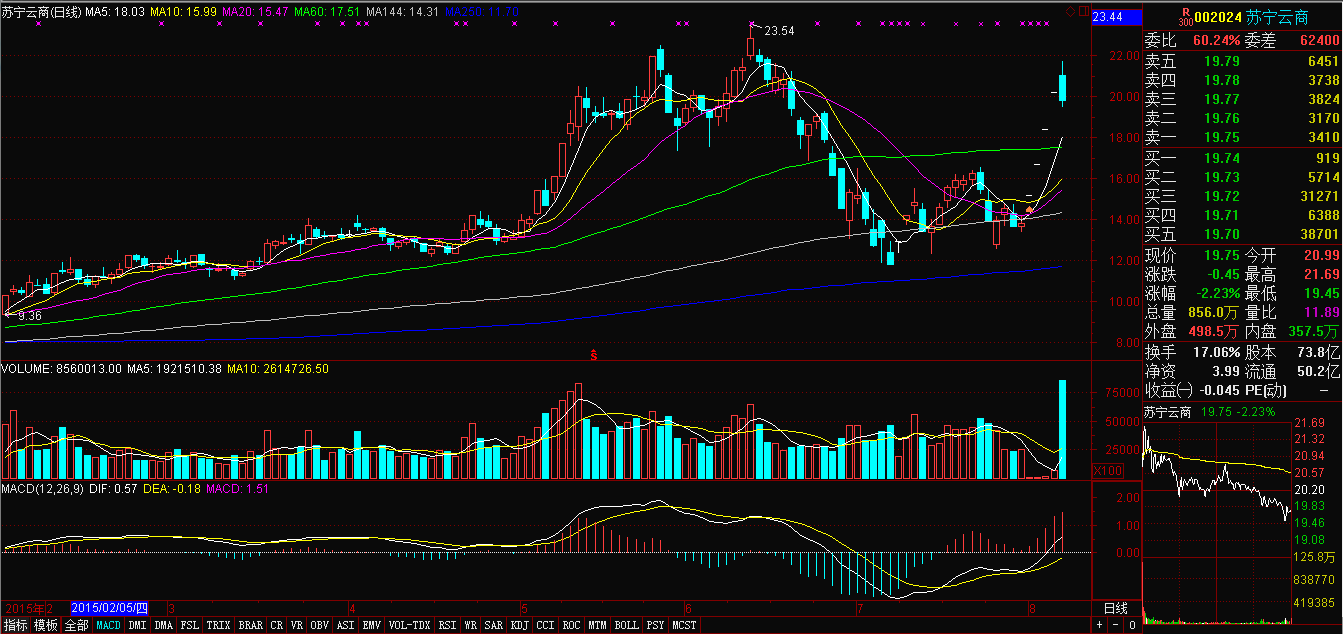Click the highlighted date 2015/02/05/四

[110, 608]
